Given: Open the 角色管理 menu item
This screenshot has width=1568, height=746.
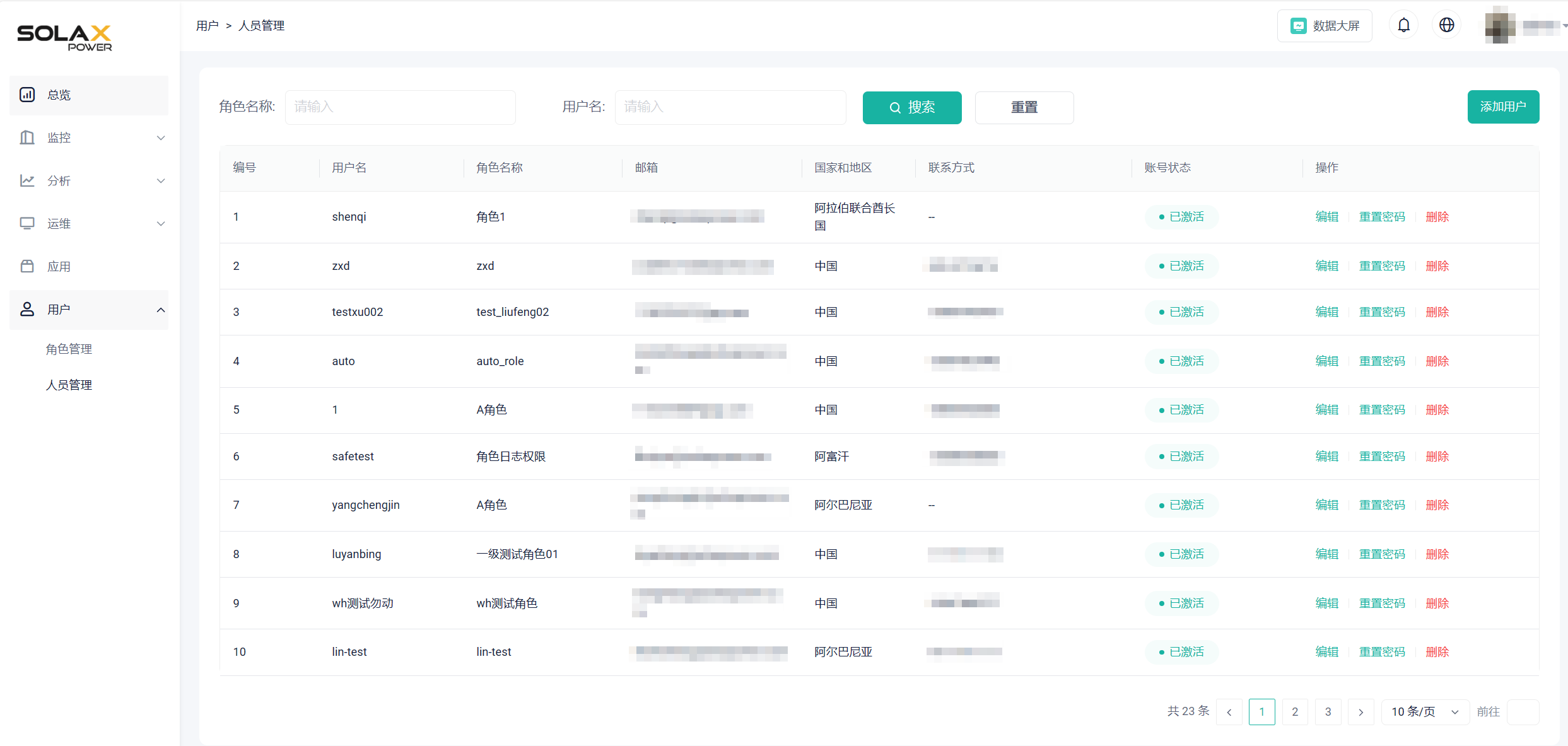Looking at the screenshot, I should [x=69, y=348].
